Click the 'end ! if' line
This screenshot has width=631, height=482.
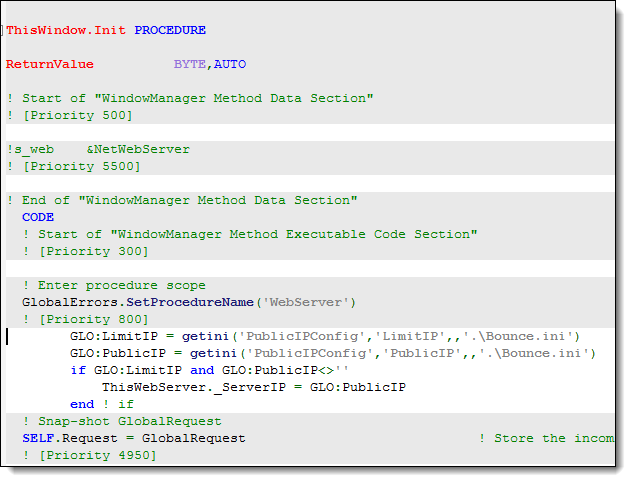101,404
